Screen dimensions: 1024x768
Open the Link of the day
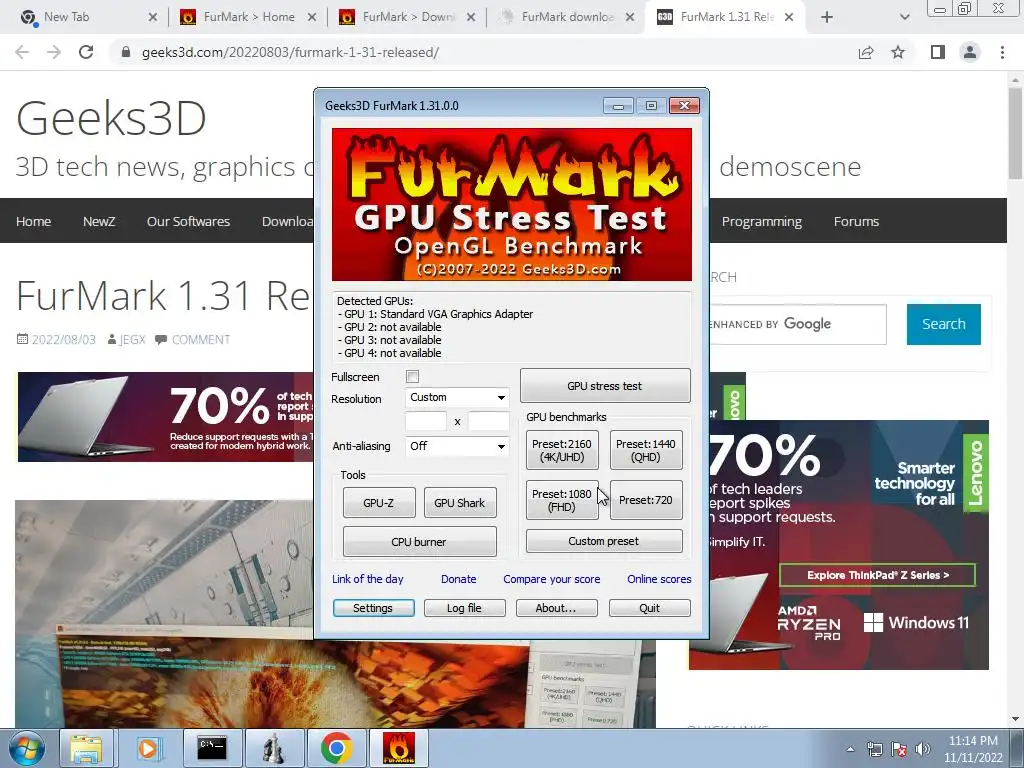tap(368, 579)
